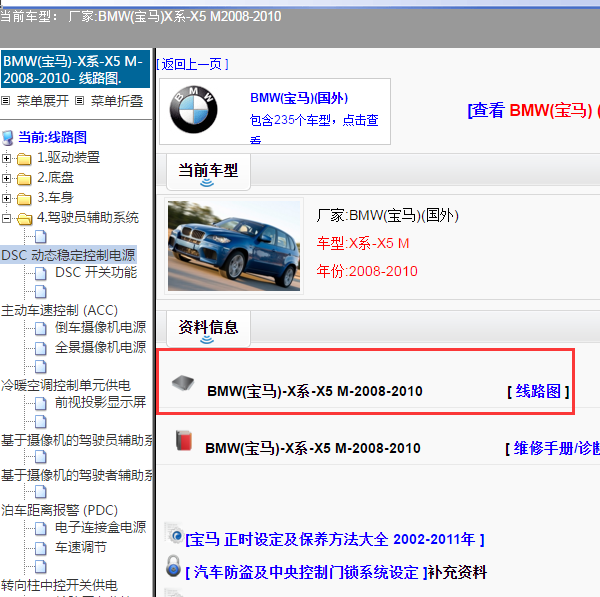This screenshot has height=597, width=600.
Task: Click 4.驾驶员辅助系统 folder label
Action: click(88, 217)
